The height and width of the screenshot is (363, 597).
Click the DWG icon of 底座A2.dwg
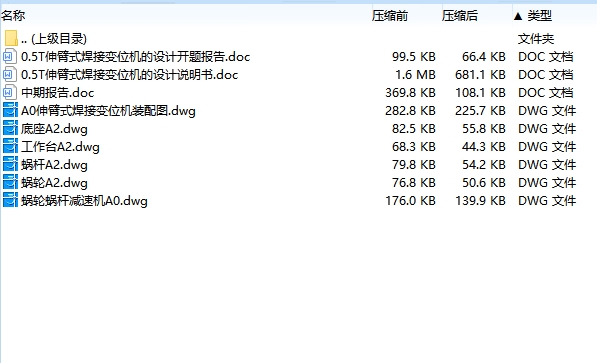point(10,128)
